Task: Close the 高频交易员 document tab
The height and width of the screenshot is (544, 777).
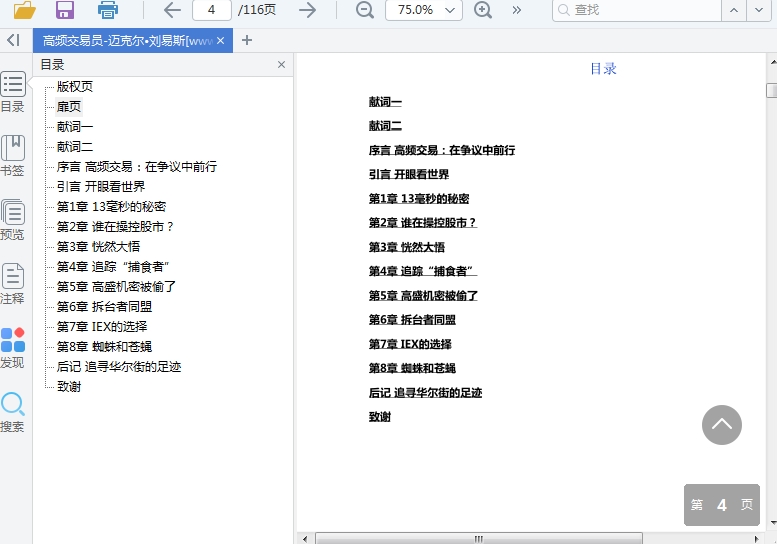Action: click(x=221, y=41)
